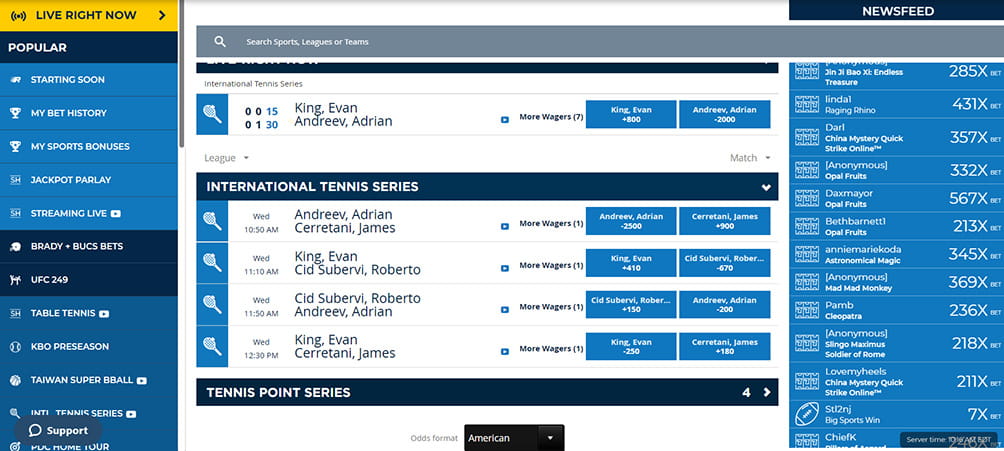Select Taiwan Super BBall in sidebar
1004x451 pixels.
point(88,379)
